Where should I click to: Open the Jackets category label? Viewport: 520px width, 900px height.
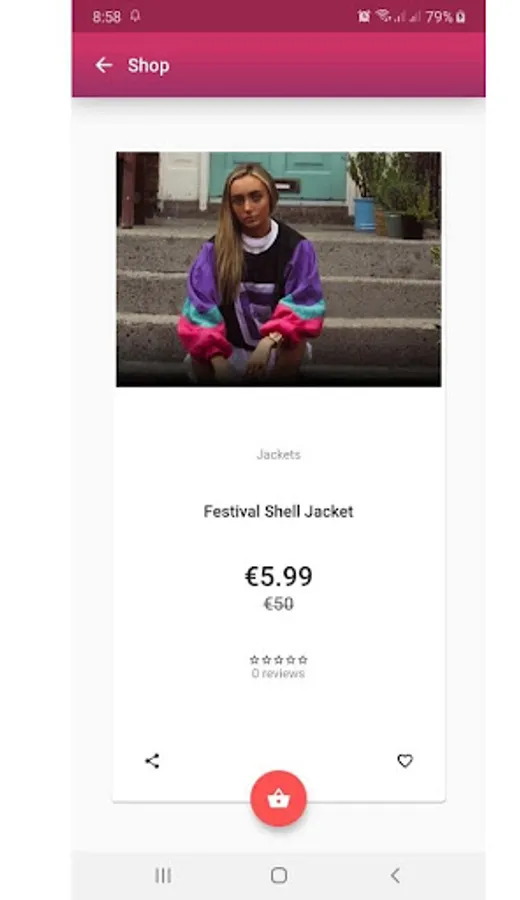click(278, 455)
